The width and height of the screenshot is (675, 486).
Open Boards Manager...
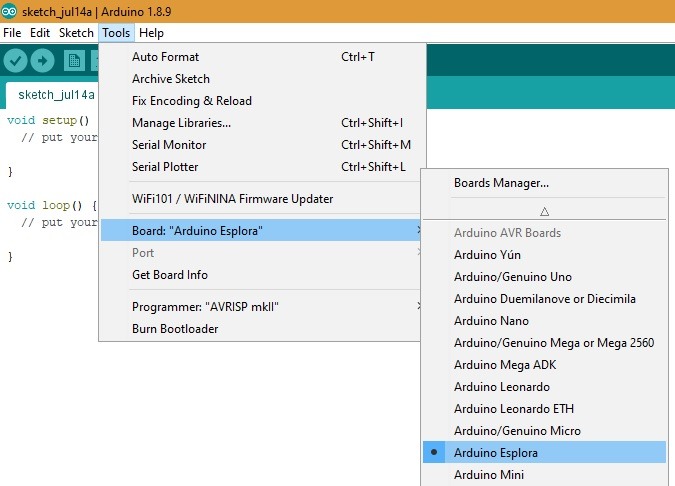[544, 183]
